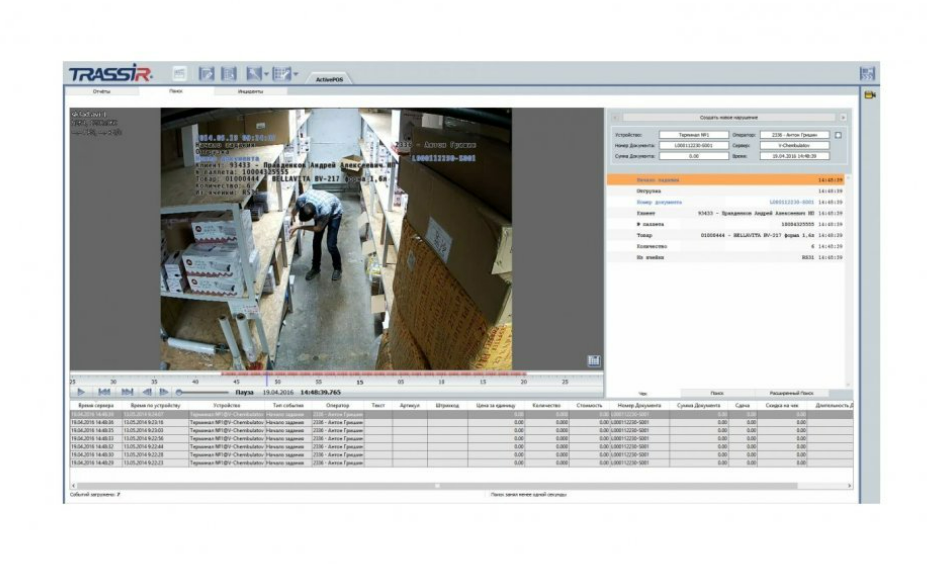Open the Отчёты tab
This screenshot has width=927, height=564.
[x=102, y=92]
